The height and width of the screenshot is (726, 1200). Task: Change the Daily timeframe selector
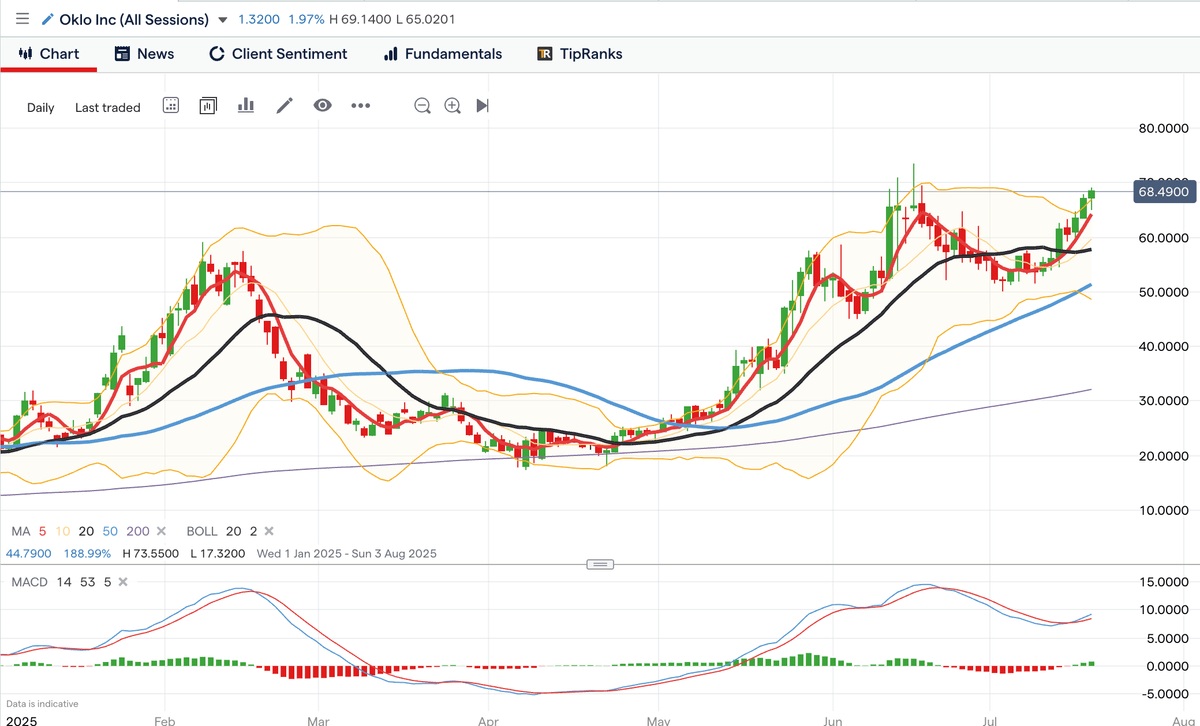[x=41, y=107]
